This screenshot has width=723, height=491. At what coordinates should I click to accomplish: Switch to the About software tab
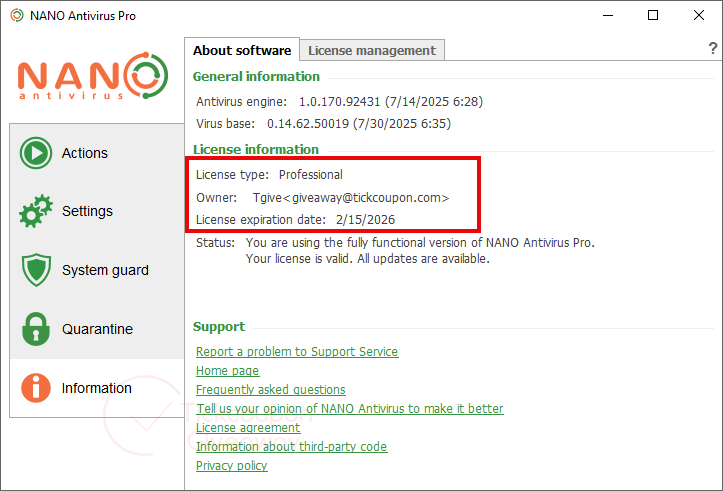242,50
